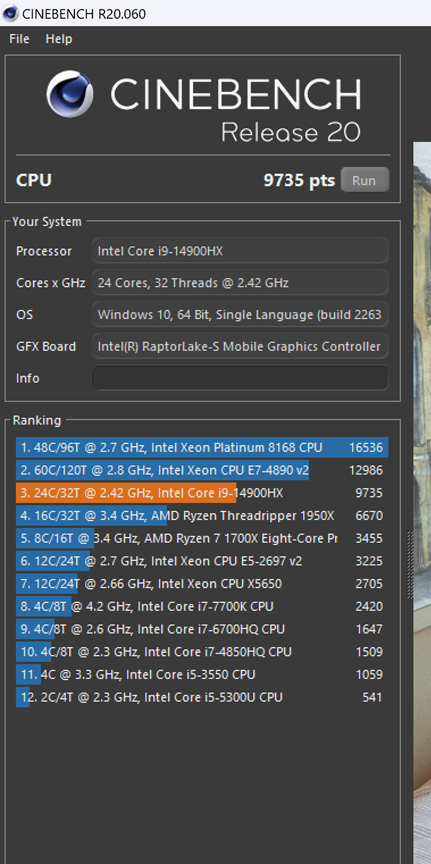Image resolution: width=431 pixels, height=864 pixels.
Task: Select the Xeon Platinum 8168 ranking entry
Action: pyautogui.click(x=202, y=447)
